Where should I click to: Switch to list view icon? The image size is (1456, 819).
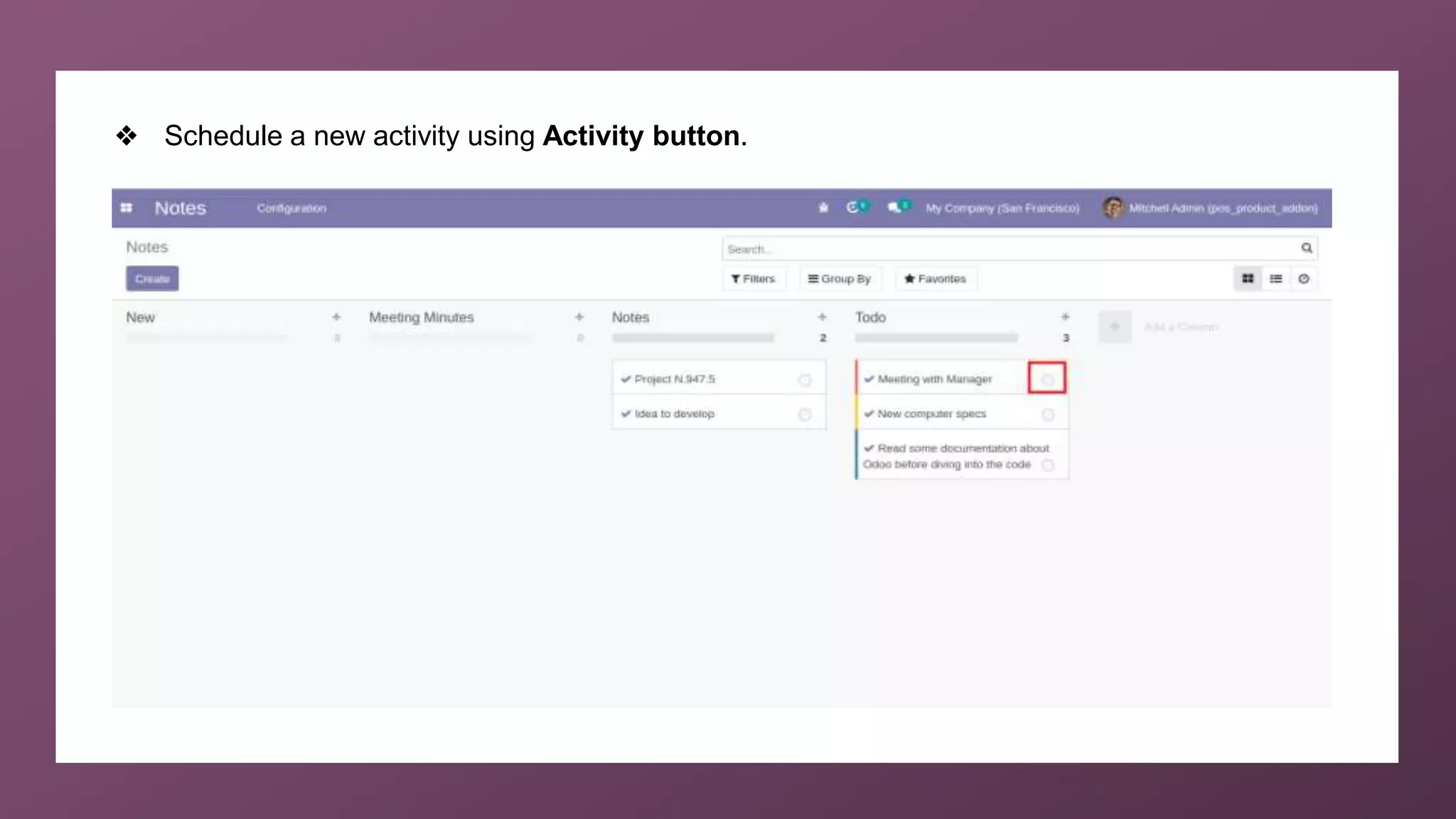(1275, 279)
